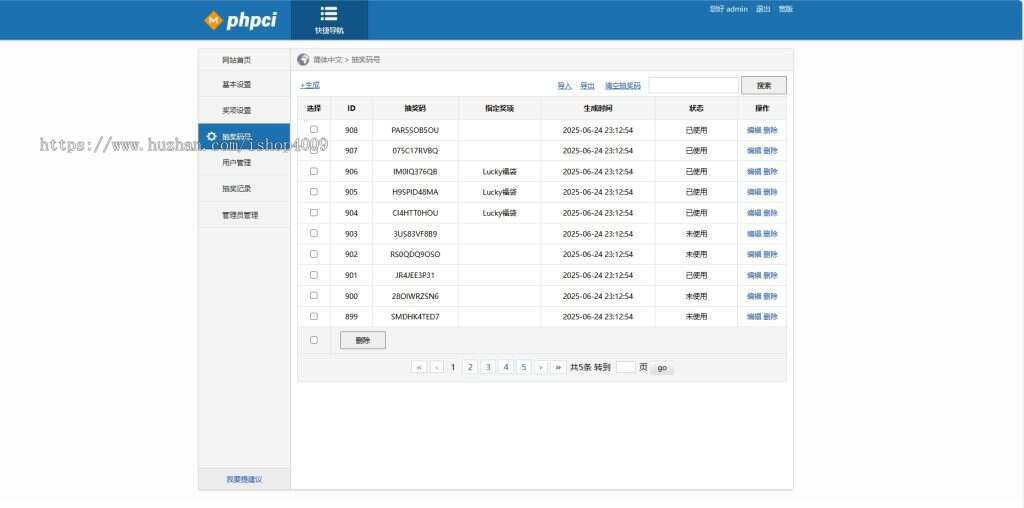Click 编辑 for row 908
The image size is (1024, 508).
[754, 130]
